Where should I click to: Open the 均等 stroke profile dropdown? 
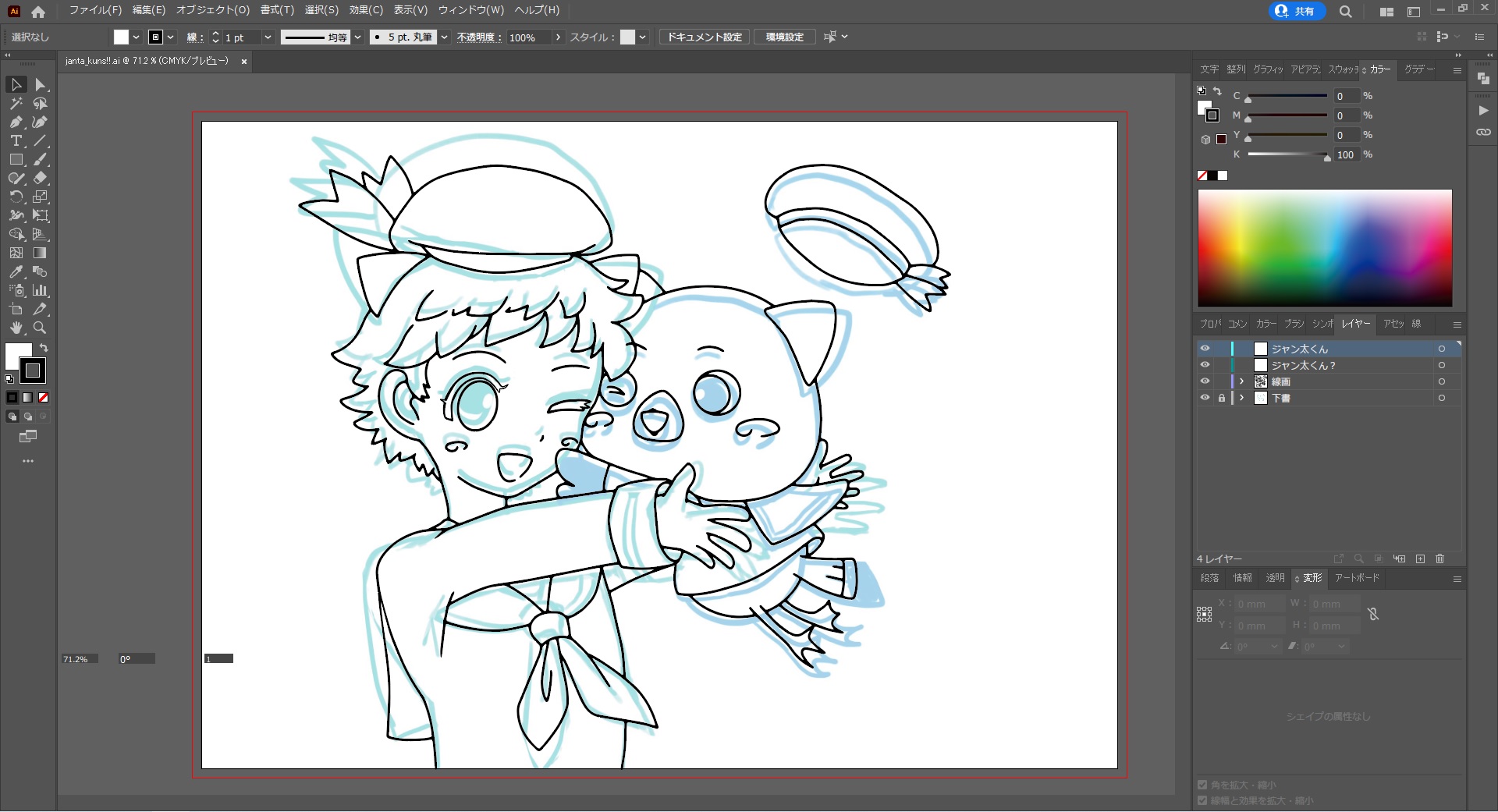[358, 37]
